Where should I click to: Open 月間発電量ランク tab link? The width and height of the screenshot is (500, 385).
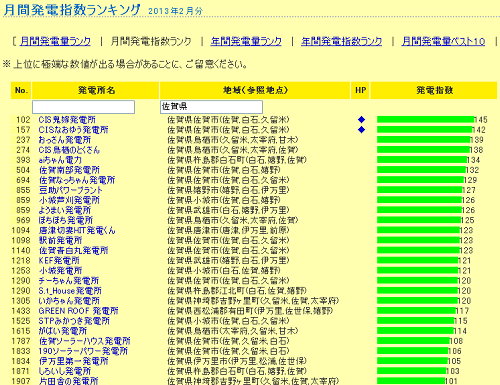pos(55,41)
